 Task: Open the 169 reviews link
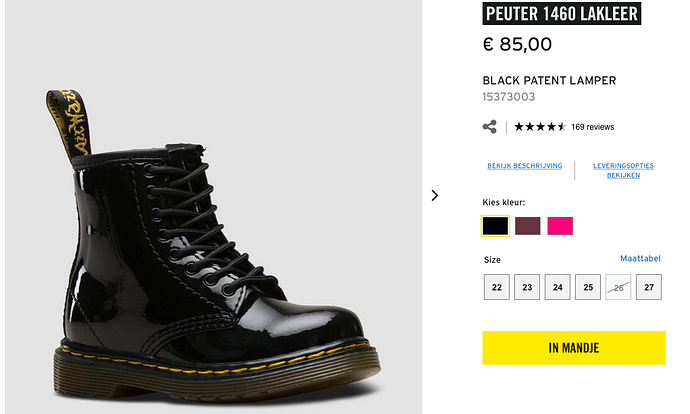tap(592, 127)
